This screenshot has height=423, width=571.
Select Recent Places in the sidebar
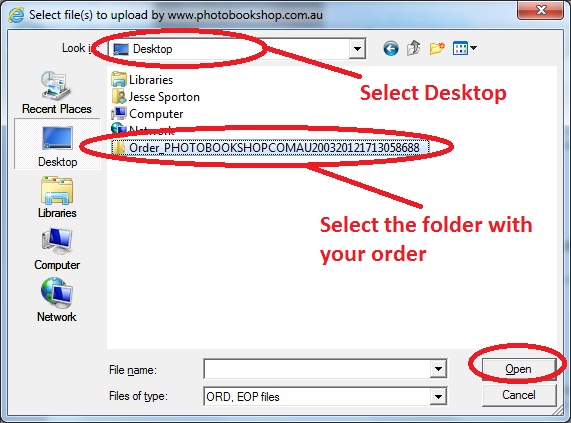56,93
